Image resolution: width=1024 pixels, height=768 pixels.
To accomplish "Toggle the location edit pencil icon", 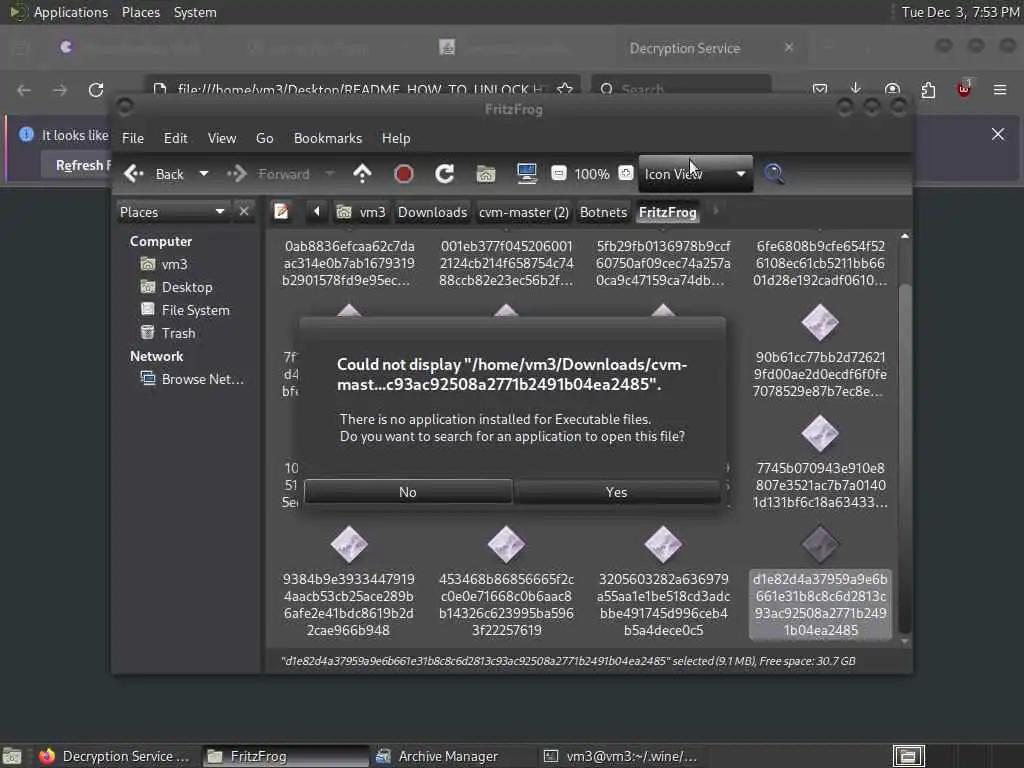I will (281, 212).
